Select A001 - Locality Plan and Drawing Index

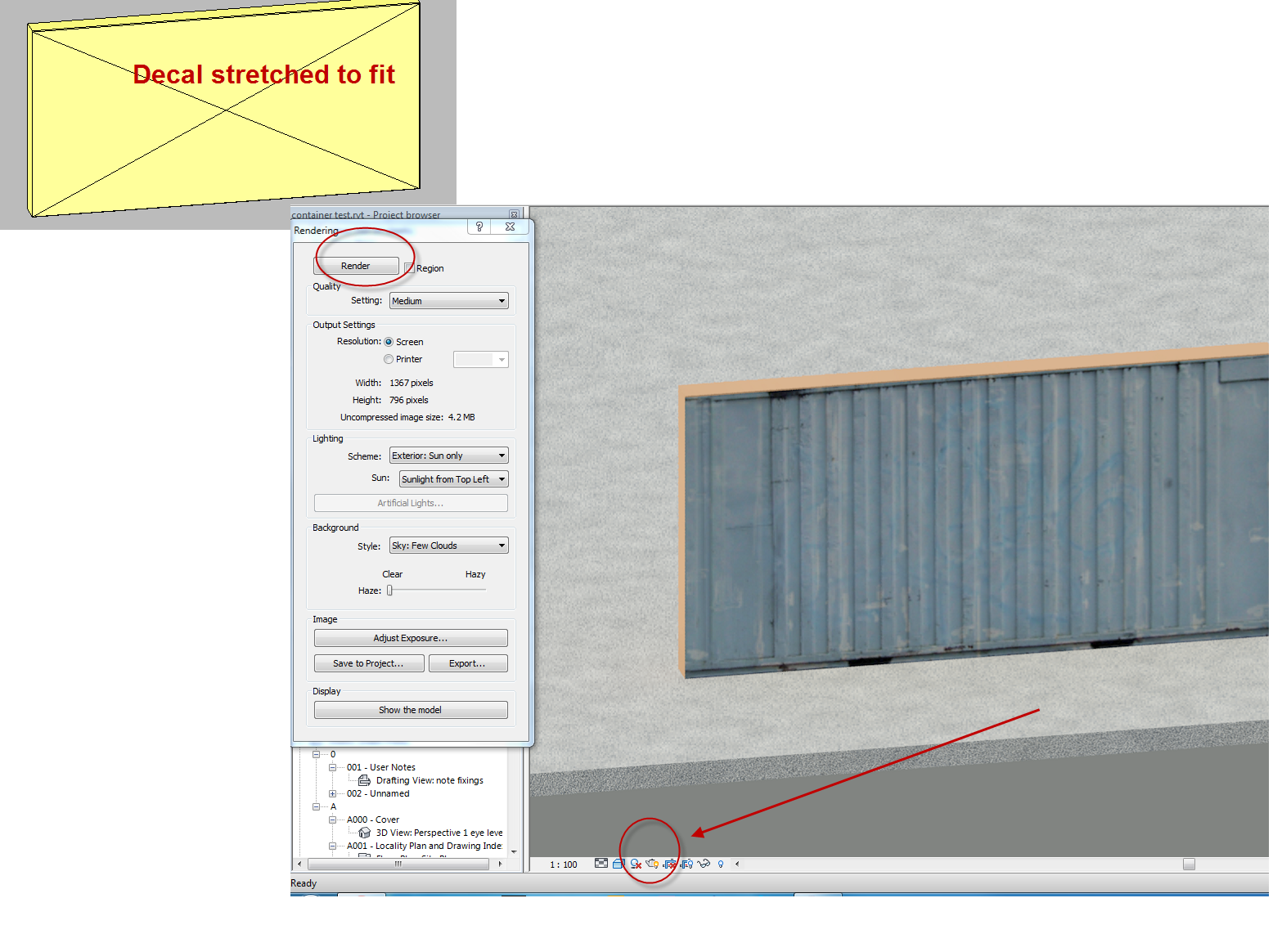(x=425, y=846)
